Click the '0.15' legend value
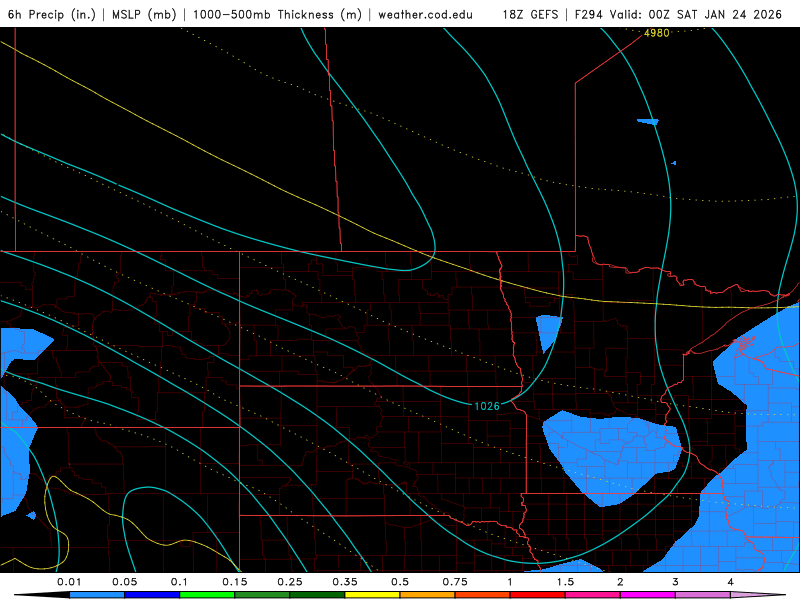The height and width of the screenshot is (600, 800). [235, 582]
